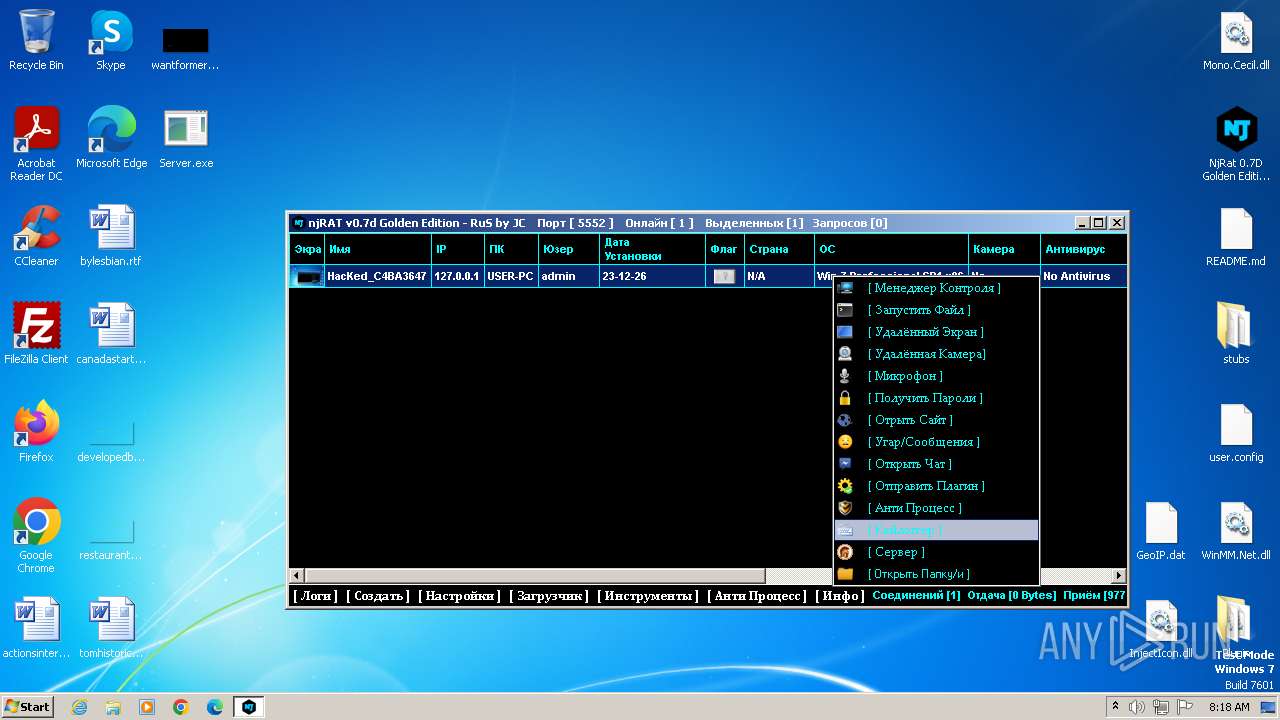Click the flag image in the Флаг column
1280x720 pixels.
[x=724, y=276]
